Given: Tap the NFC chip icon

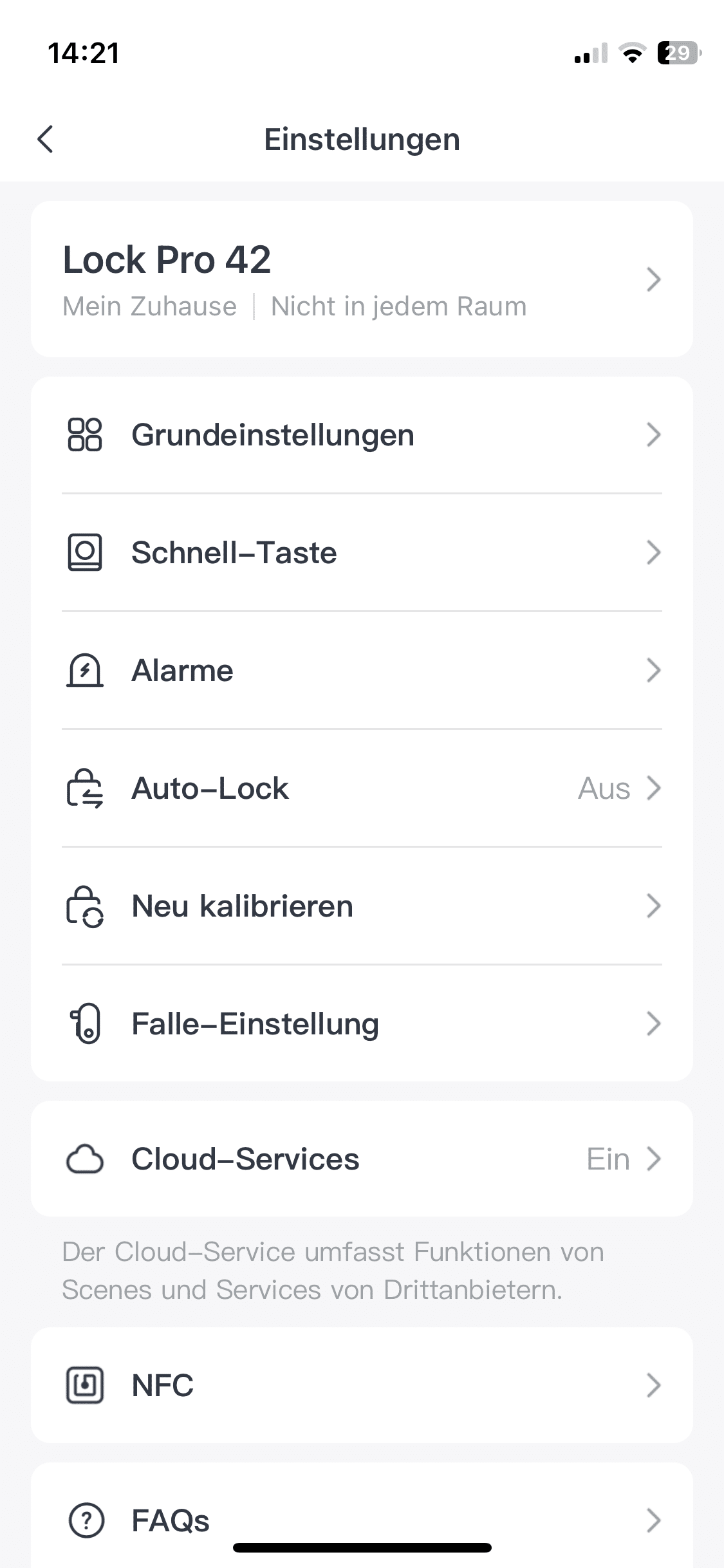Looking at the screenshot, I should pos(85,1385).
